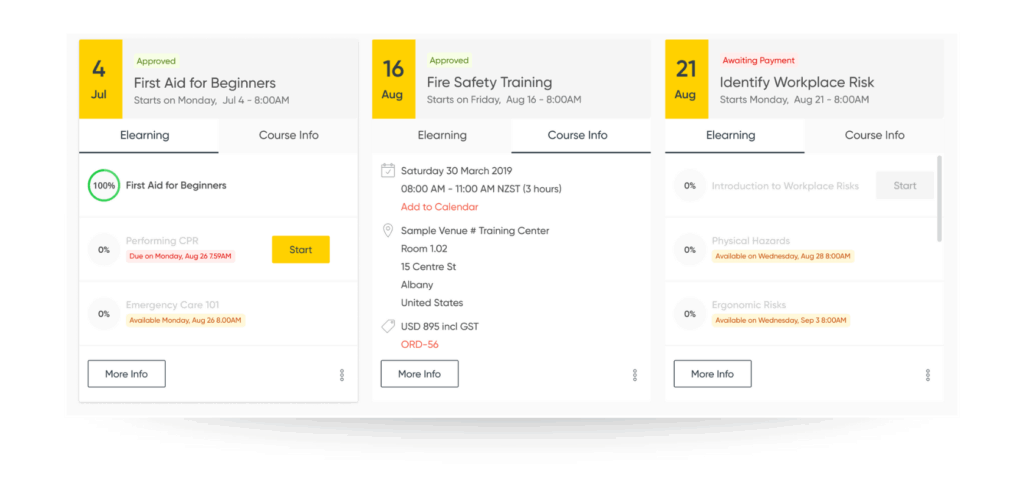Click More Info on Fire Safety Training
Image resolution: width=1024 pixels, height=496 pixels.
(x=420, y=374)
